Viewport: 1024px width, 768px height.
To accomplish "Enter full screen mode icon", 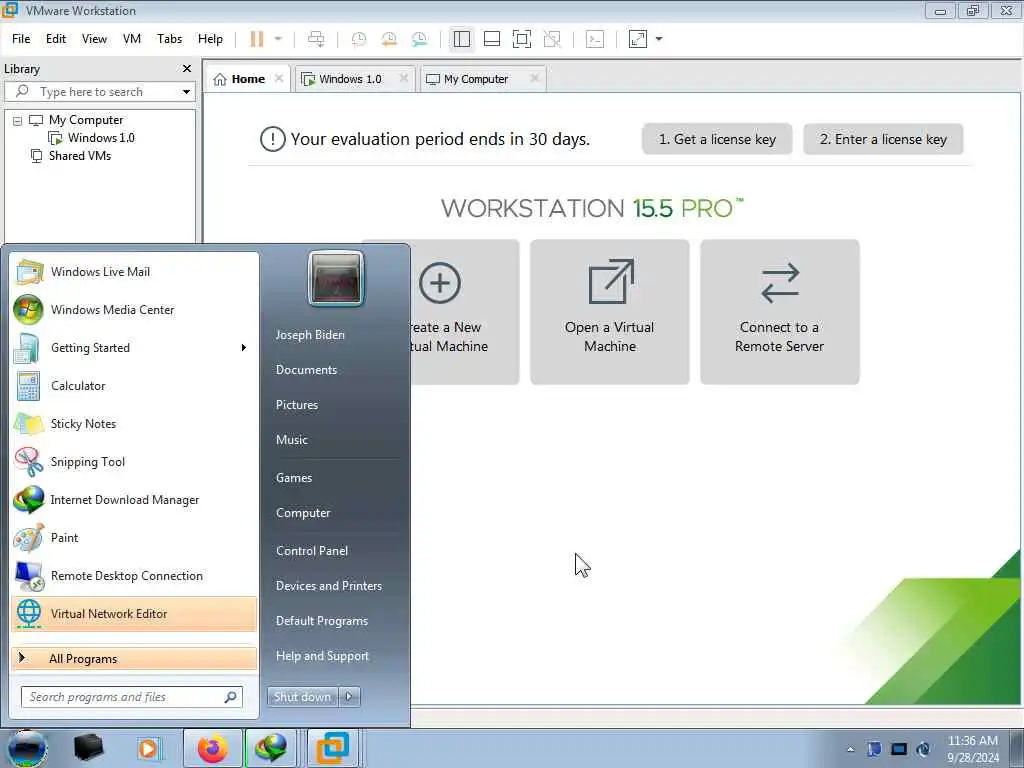I will 522,39.
